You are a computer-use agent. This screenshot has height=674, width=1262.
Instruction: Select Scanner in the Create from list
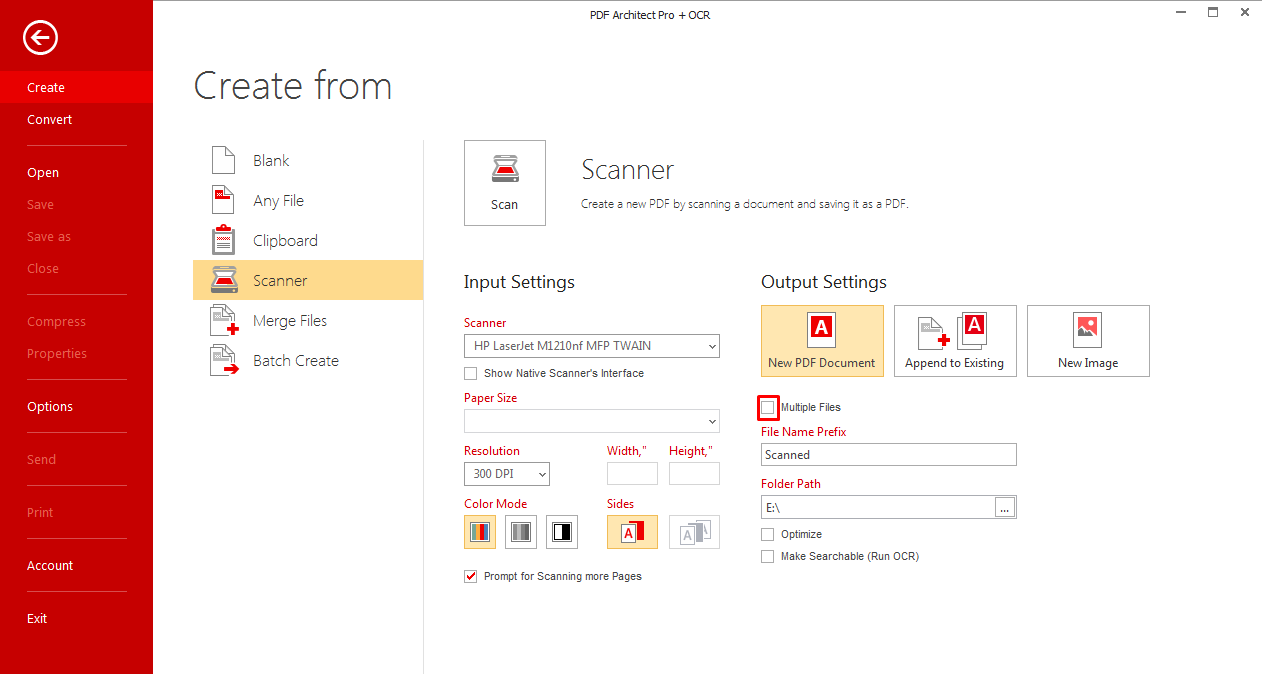pyautogui.click(x=308, y=280)
